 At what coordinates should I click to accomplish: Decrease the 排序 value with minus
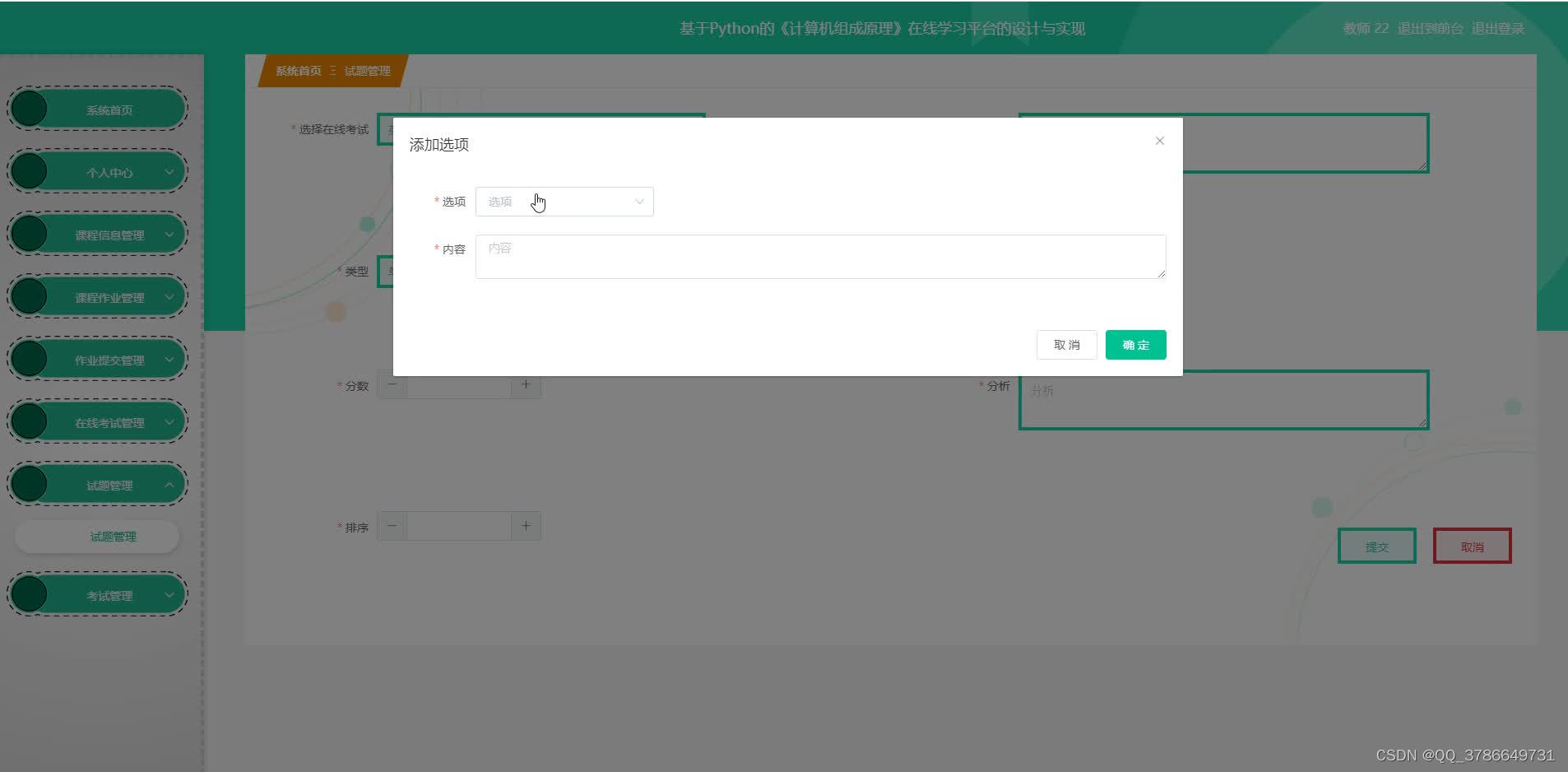[x=392, y=526]
